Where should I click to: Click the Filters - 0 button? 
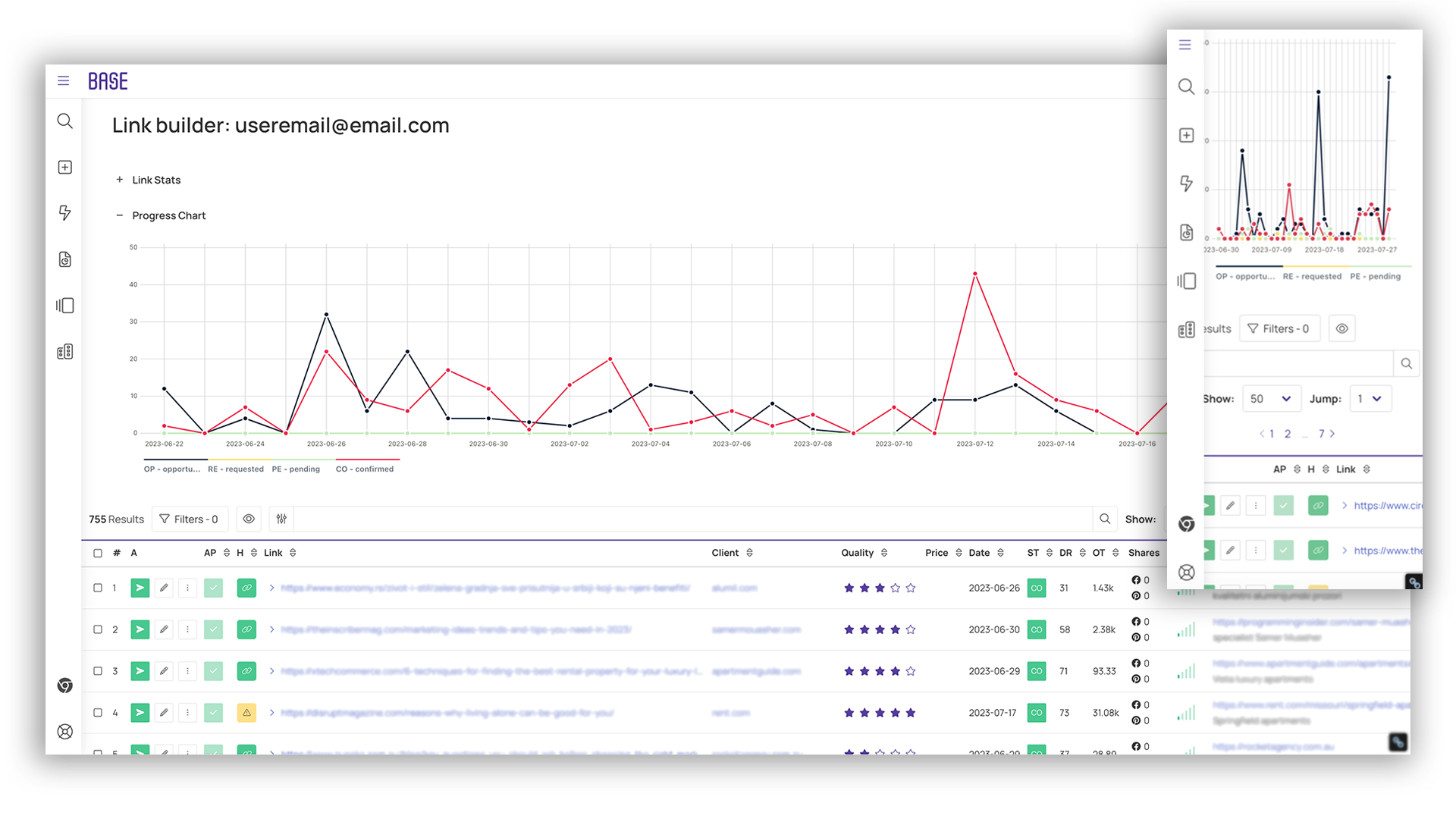tap(190, 519)
